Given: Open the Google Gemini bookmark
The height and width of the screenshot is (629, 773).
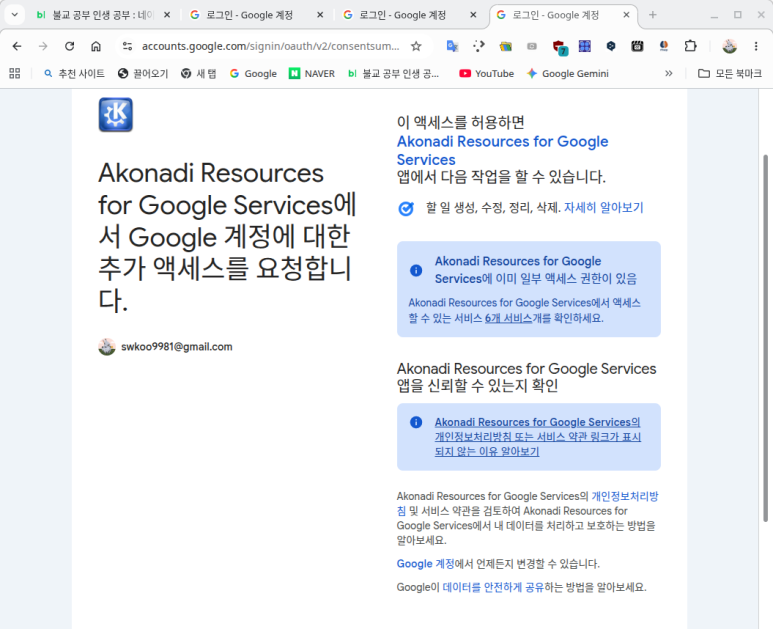Looking at the screenshot, I should click(568, 73).
